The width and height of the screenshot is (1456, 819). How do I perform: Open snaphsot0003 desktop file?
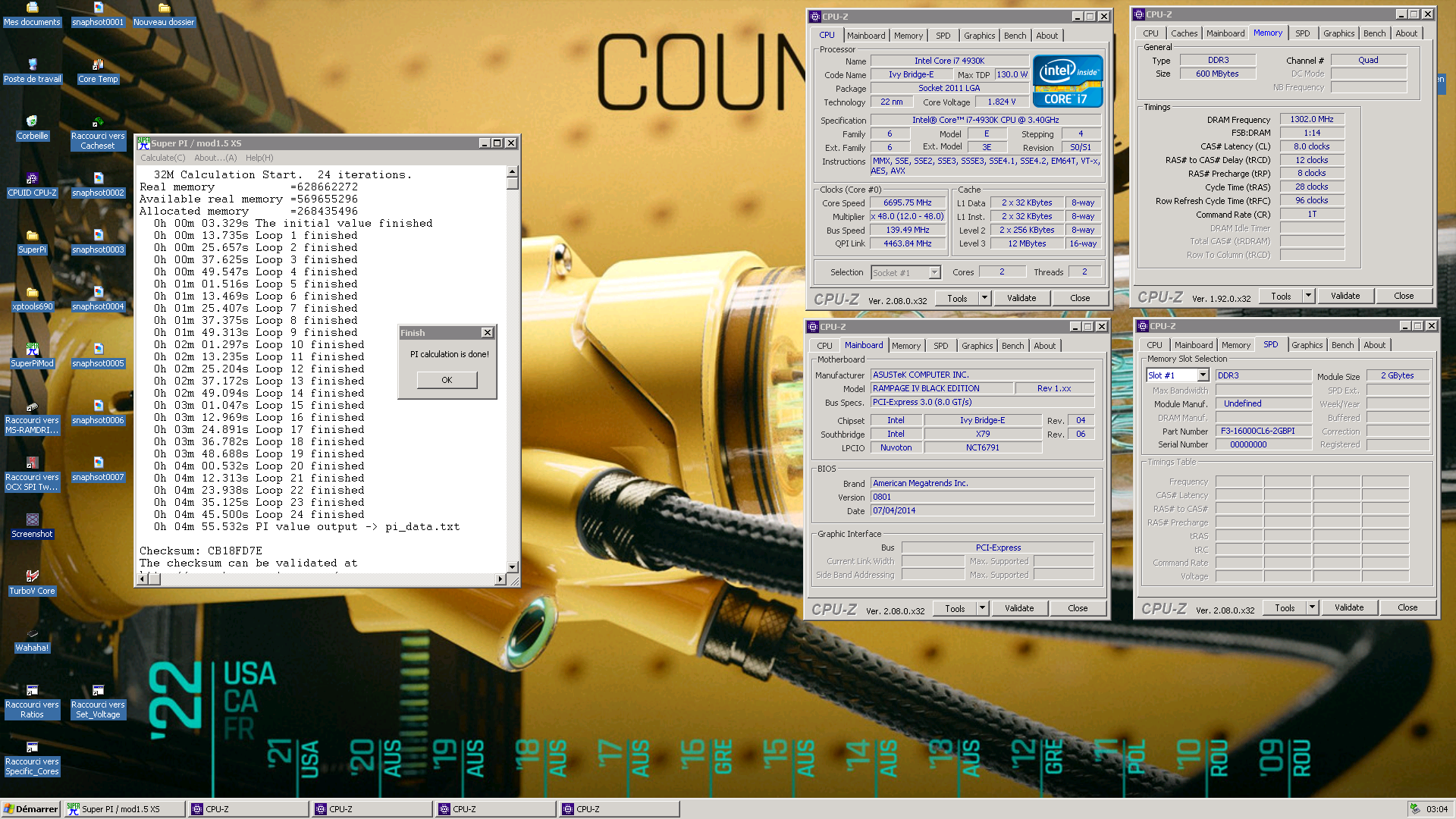point(98,242)
